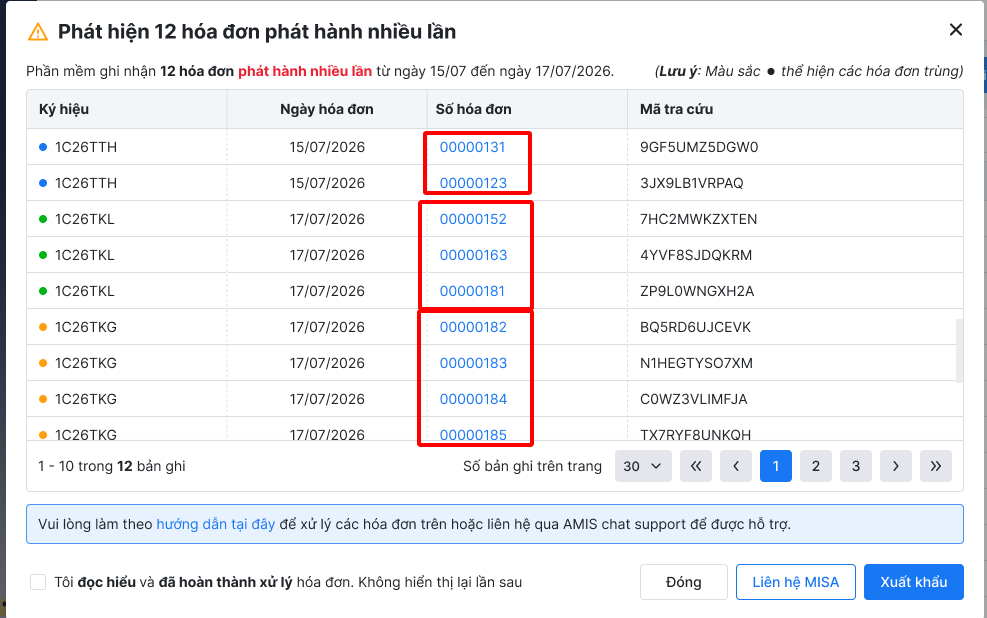Go to previous page arrow
This screenshot has height=618, width=987.
coord(736,466)
